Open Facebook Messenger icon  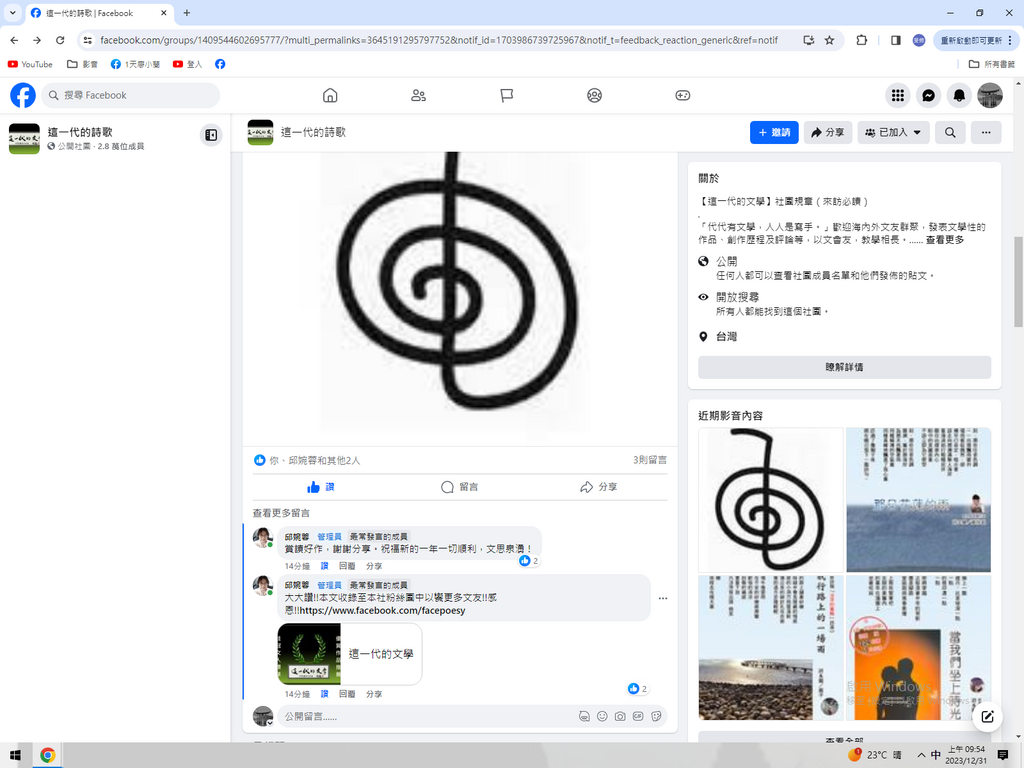[x=928, y=95]
